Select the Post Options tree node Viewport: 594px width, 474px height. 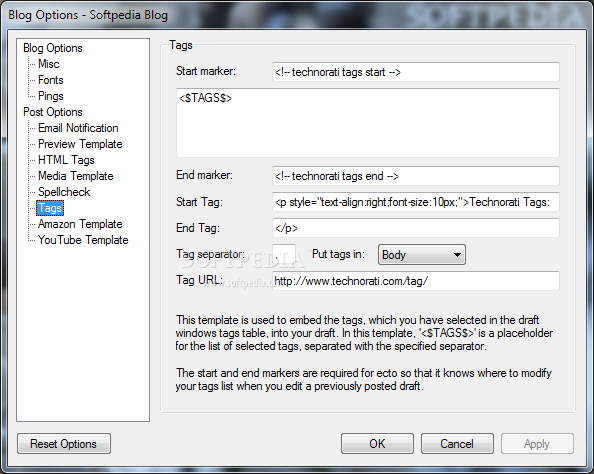click(53, 112)
